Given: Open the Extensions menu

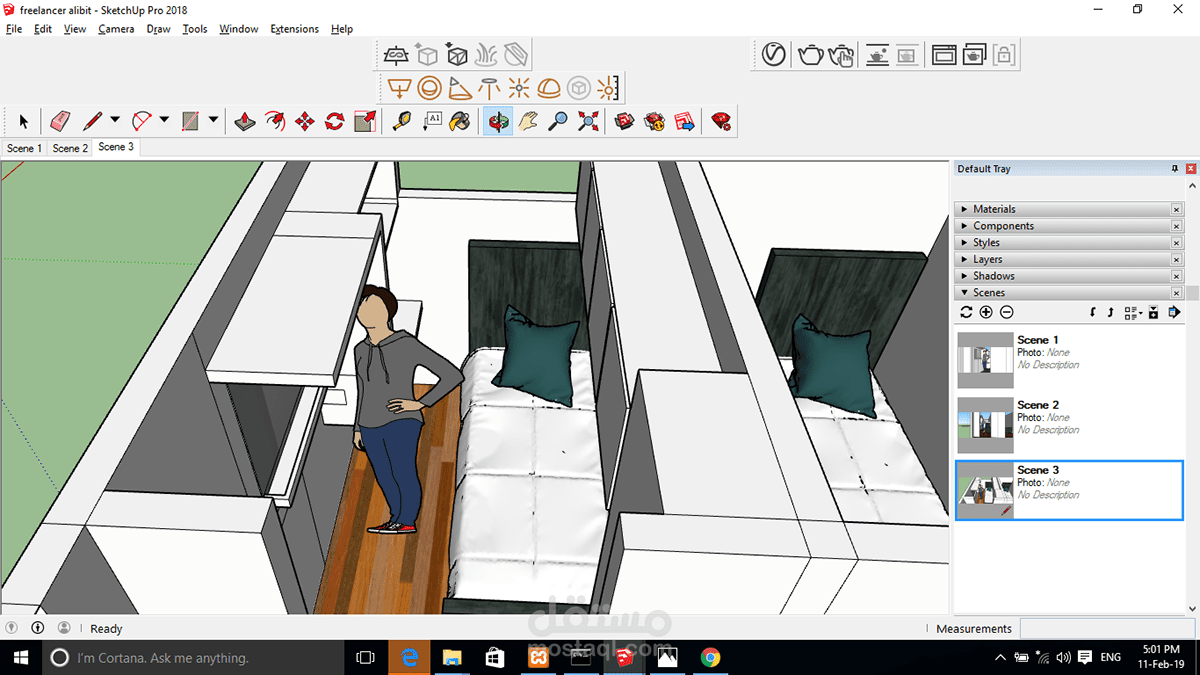Looking at the screenshot, I should tap(295, 29).
